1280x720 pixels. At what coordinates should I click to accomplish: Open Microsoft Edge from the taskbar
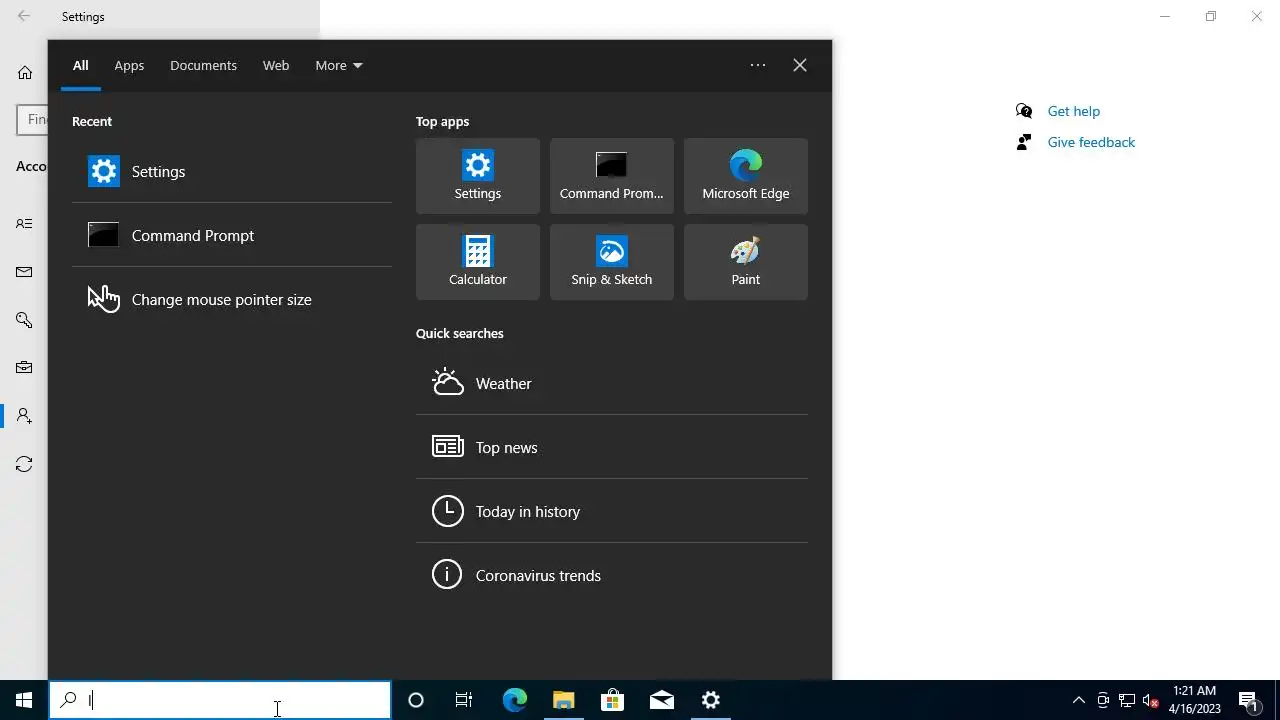click(514, 700)
